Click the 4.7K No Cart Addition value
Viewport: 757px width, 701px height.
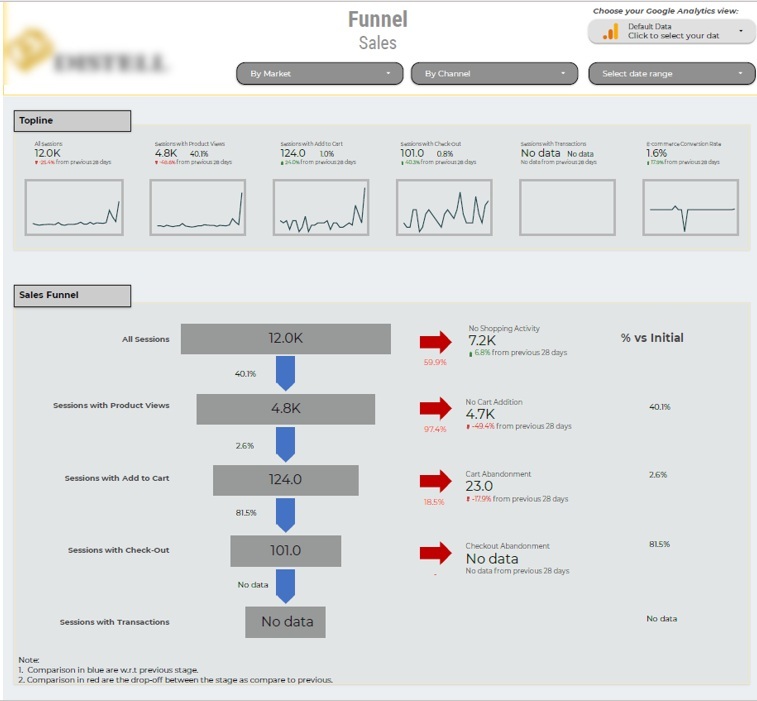tap(480, 414)
